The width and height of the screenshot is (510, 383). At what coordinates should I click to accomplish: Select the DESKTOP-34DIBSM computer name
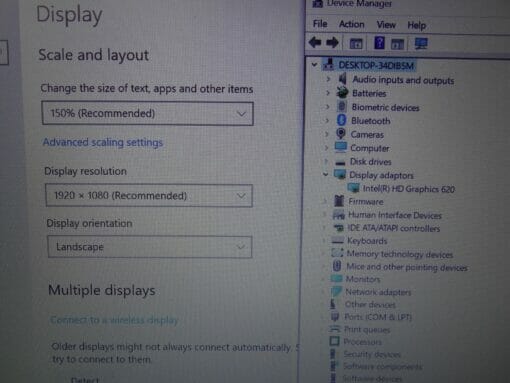376,65
